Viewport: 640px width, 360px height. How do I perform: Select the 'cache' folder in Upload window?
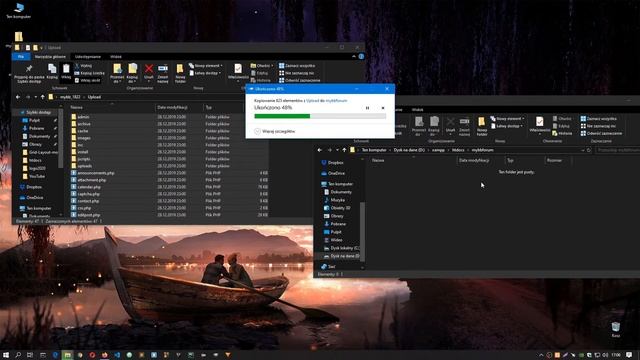(83, 131)
